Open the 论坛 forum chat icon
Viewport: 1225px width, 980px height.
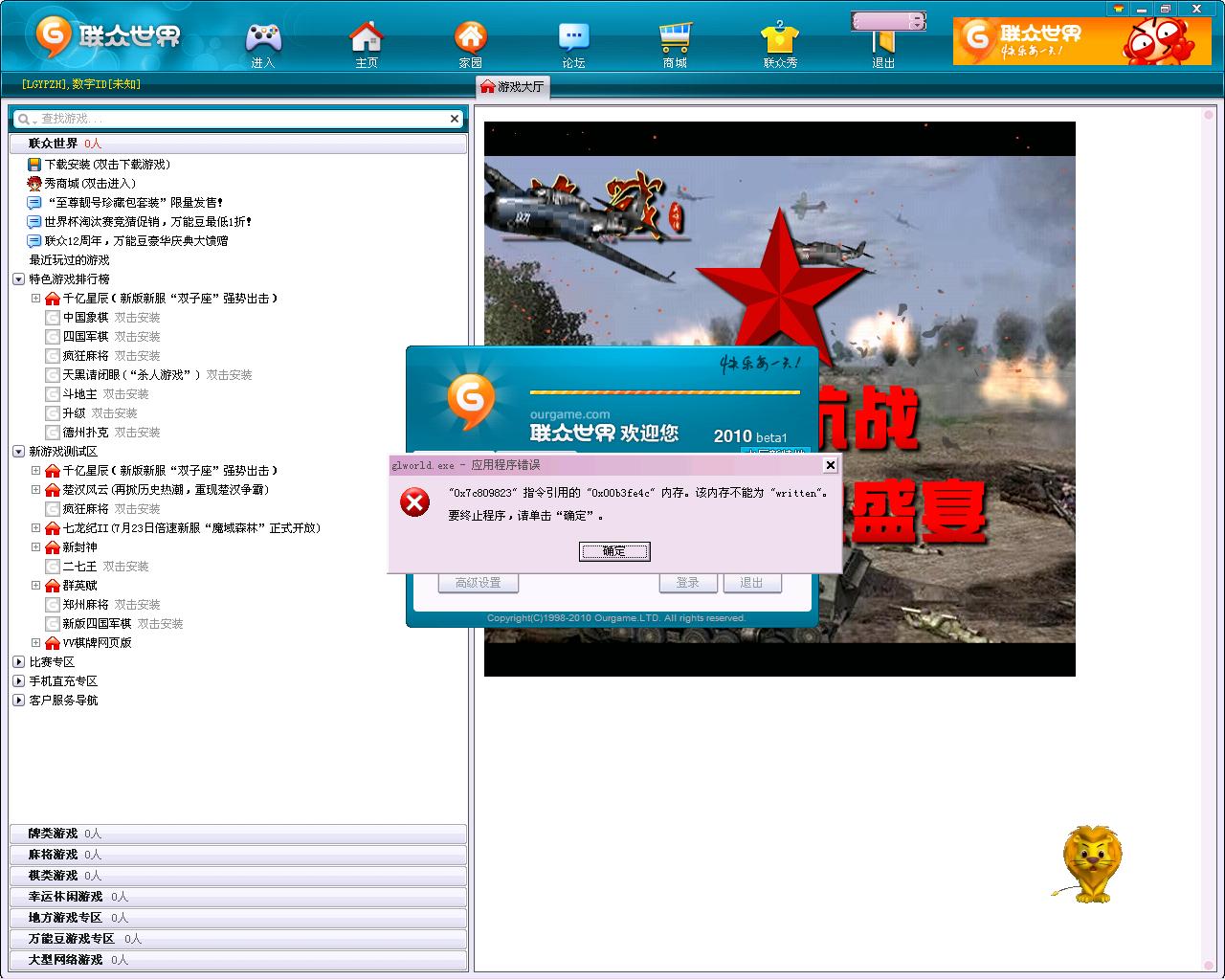(573, 37)
